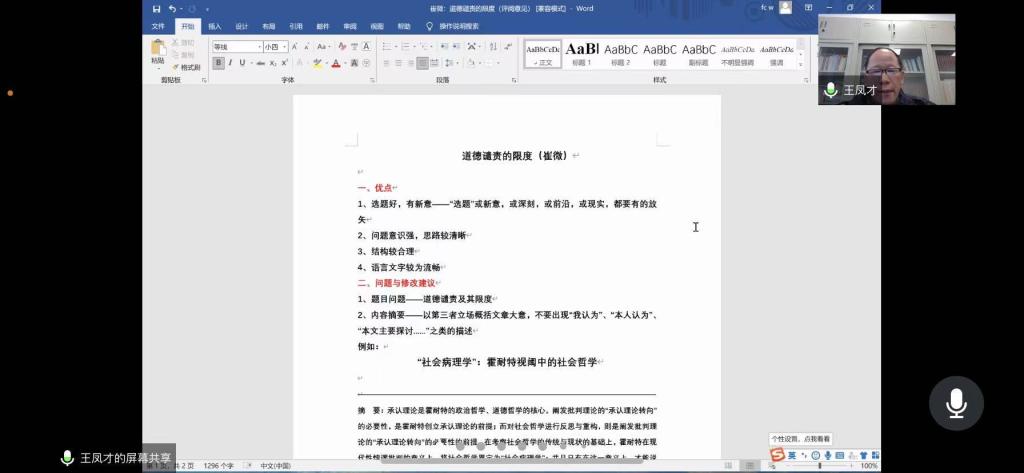Click the document title 道德谴责的限度（崔微）

point(516,155)
